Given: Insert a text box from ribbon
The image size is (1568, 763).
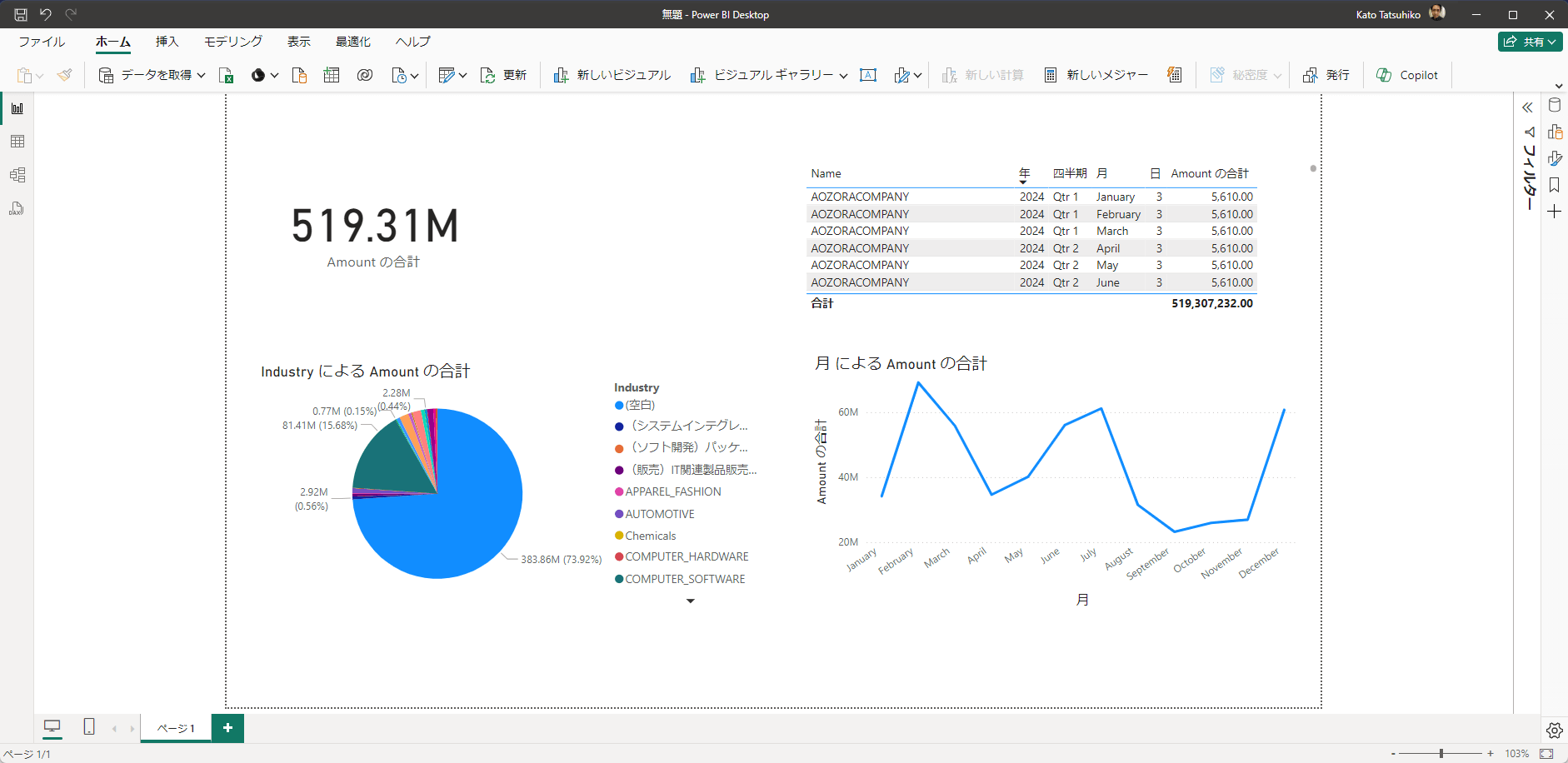Looking at the screenshot, I should 868,75.
